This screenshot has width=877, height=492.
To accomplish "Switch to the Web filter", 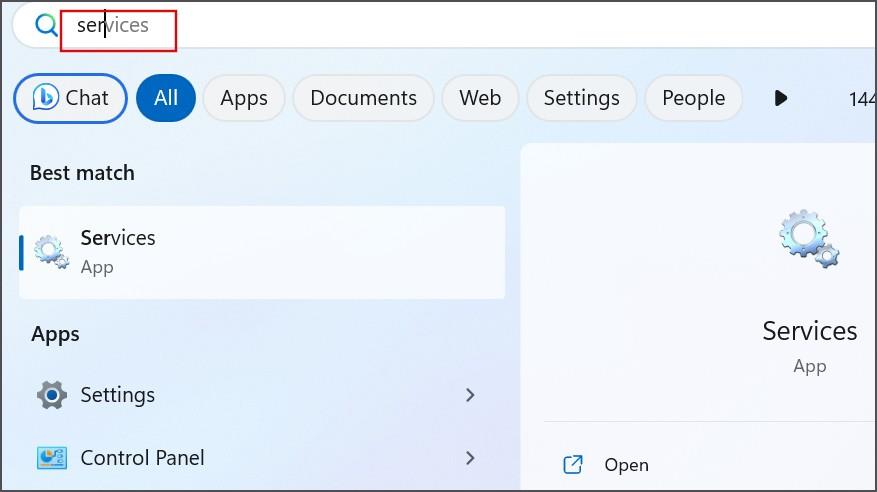I will pyautogui.click(x=480, y=98).
